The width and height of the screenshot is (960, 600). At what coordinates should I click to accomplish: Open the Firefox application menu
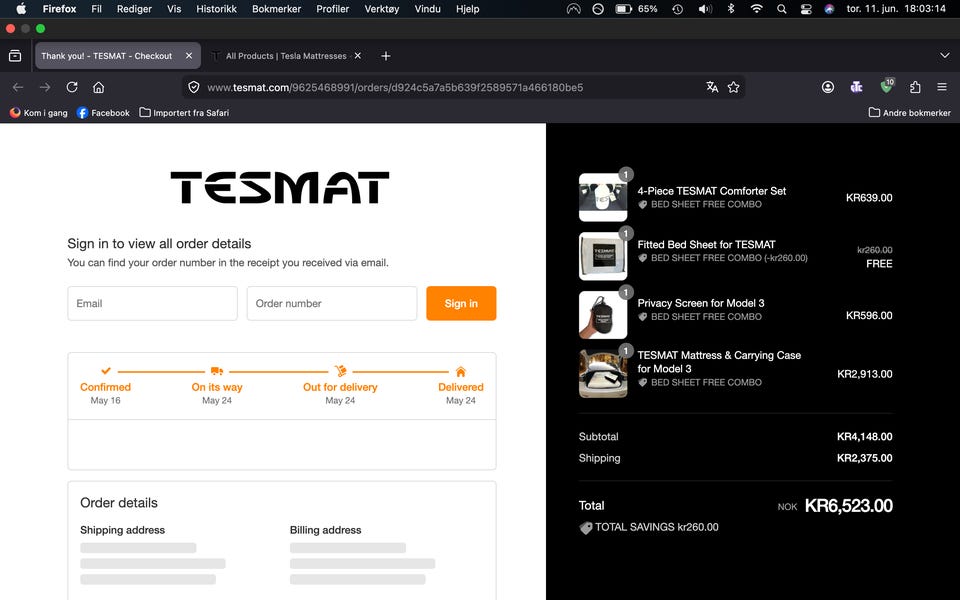(x=59, y=9)
